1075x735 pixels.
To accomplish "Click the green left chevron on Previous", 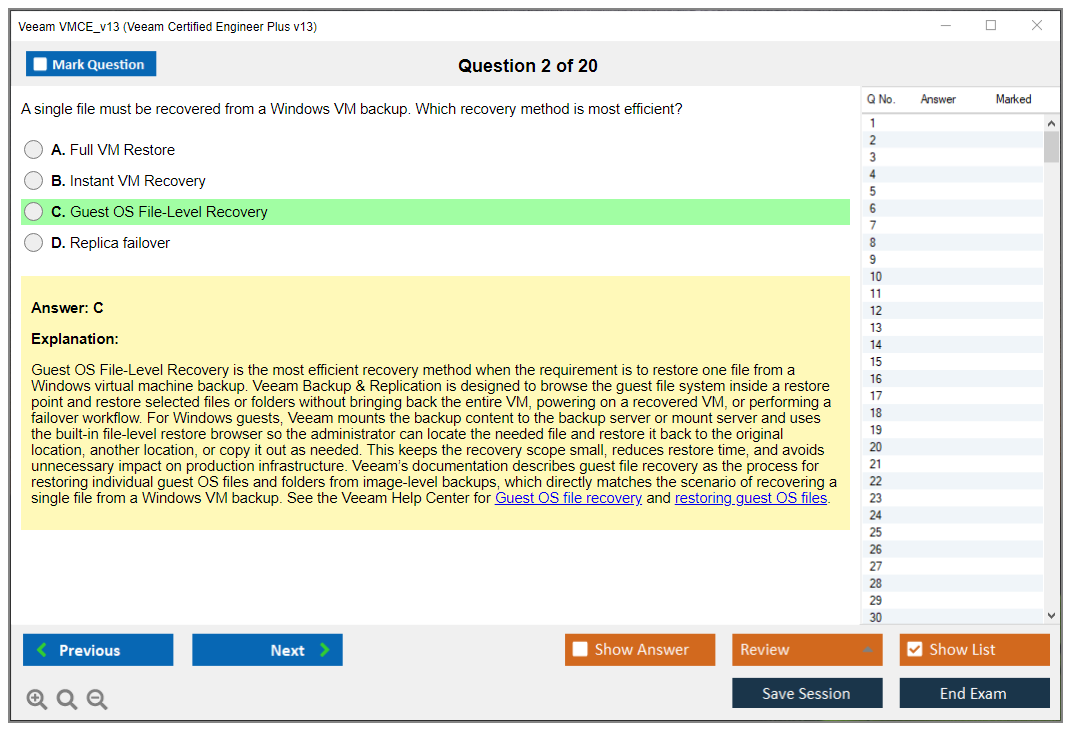I will click(x=42, y=650).
